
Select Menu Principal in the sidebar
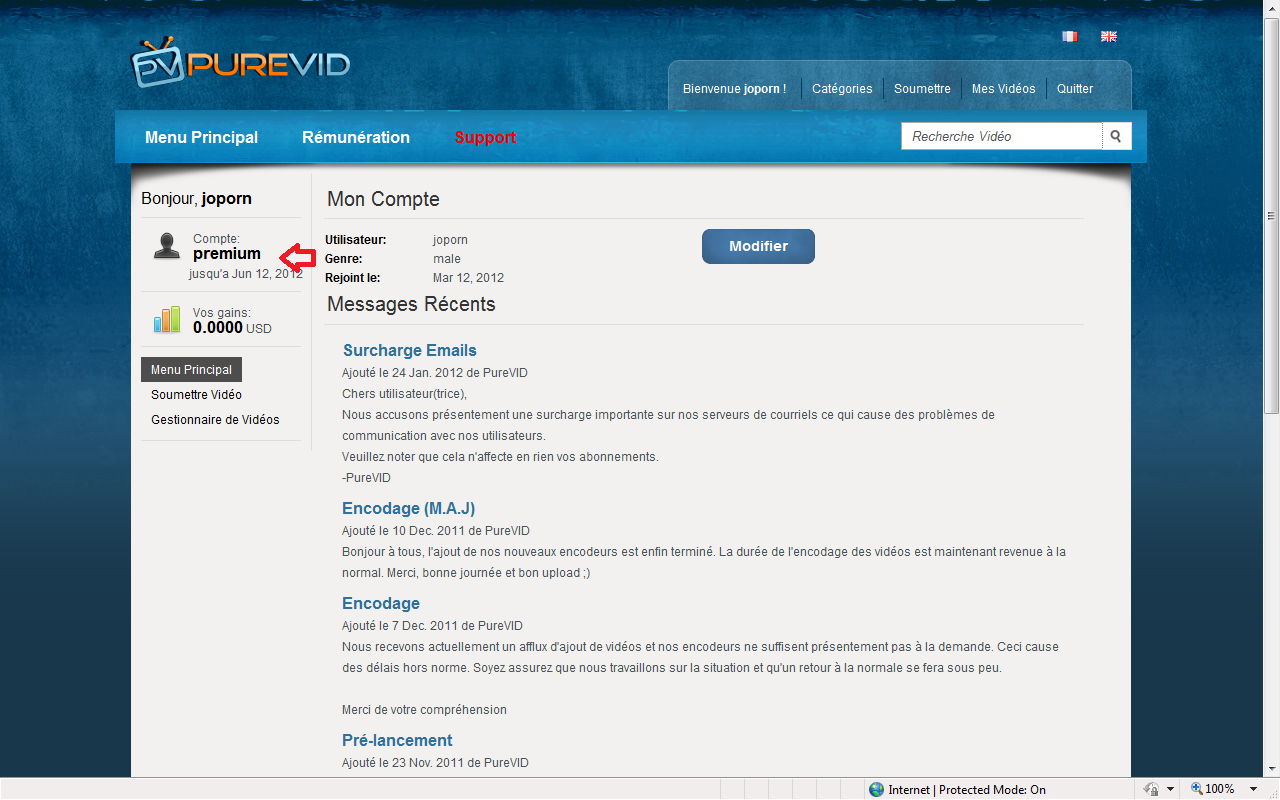191,370
